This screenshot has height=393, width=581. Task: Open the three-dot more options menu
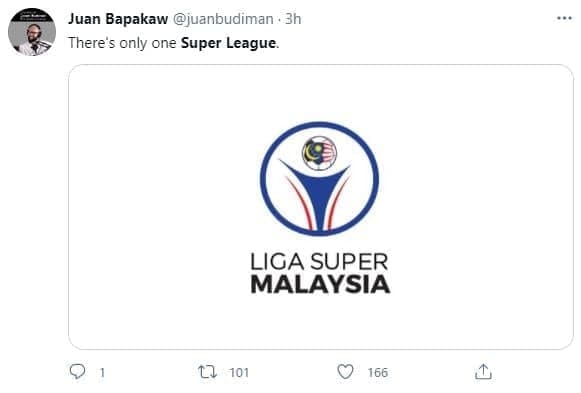coord(564,18)
